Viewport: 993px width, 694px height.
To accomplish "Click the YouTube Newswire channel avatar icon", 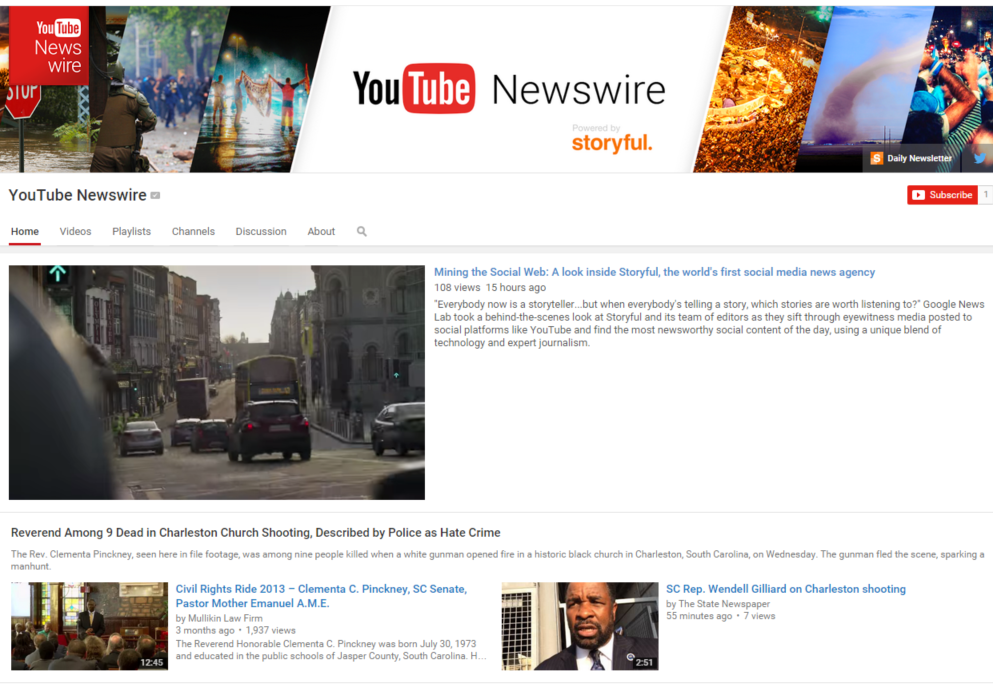I will tap(49, 46).
